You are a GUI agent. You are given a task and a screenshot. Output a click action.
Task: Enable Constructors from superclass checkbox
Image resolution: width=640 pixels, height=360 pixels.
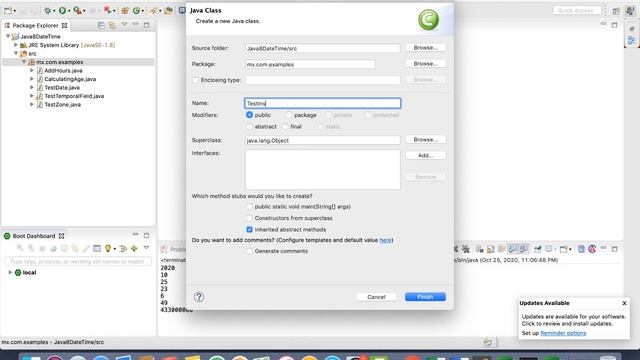[x=249, y=218]
